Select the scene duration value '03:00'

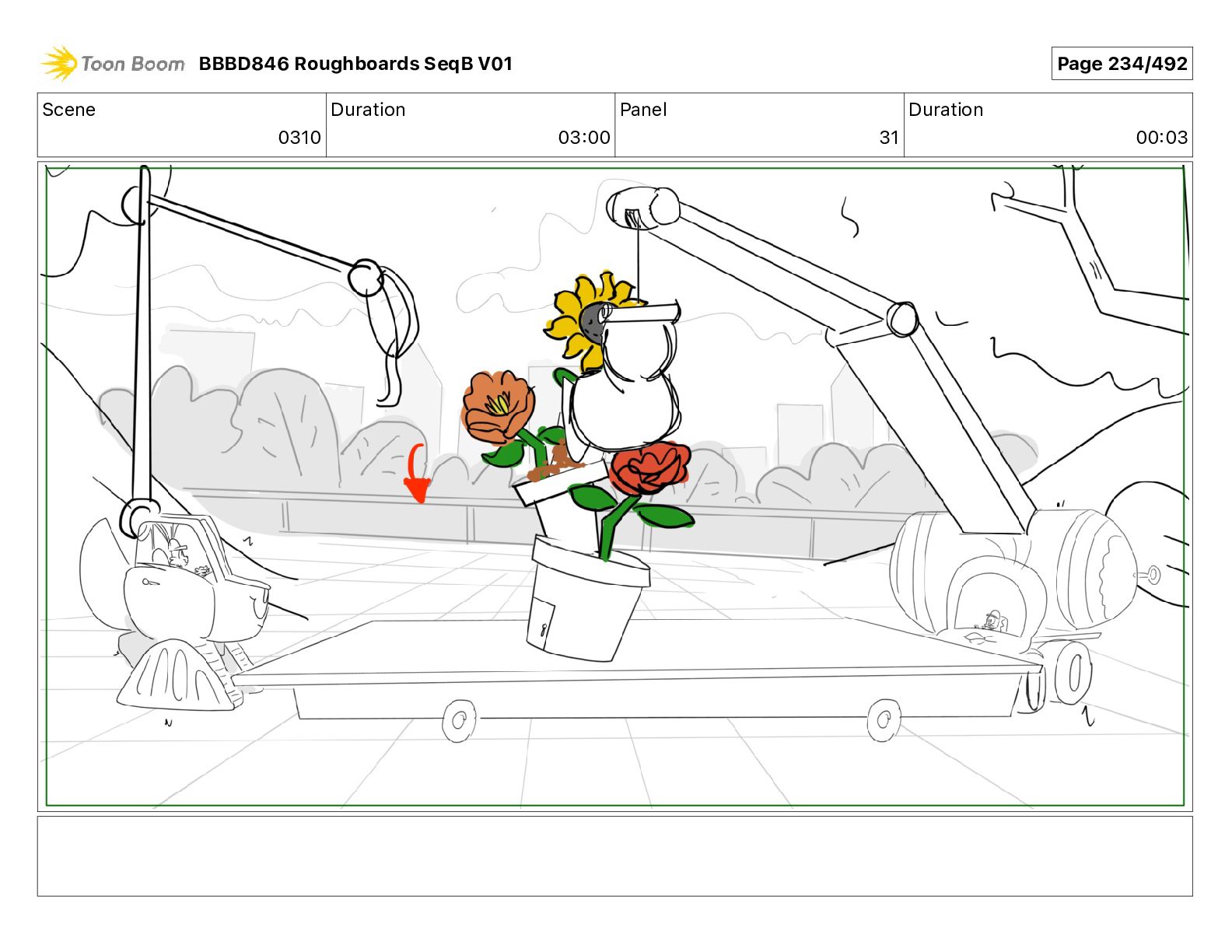point(584,138)
